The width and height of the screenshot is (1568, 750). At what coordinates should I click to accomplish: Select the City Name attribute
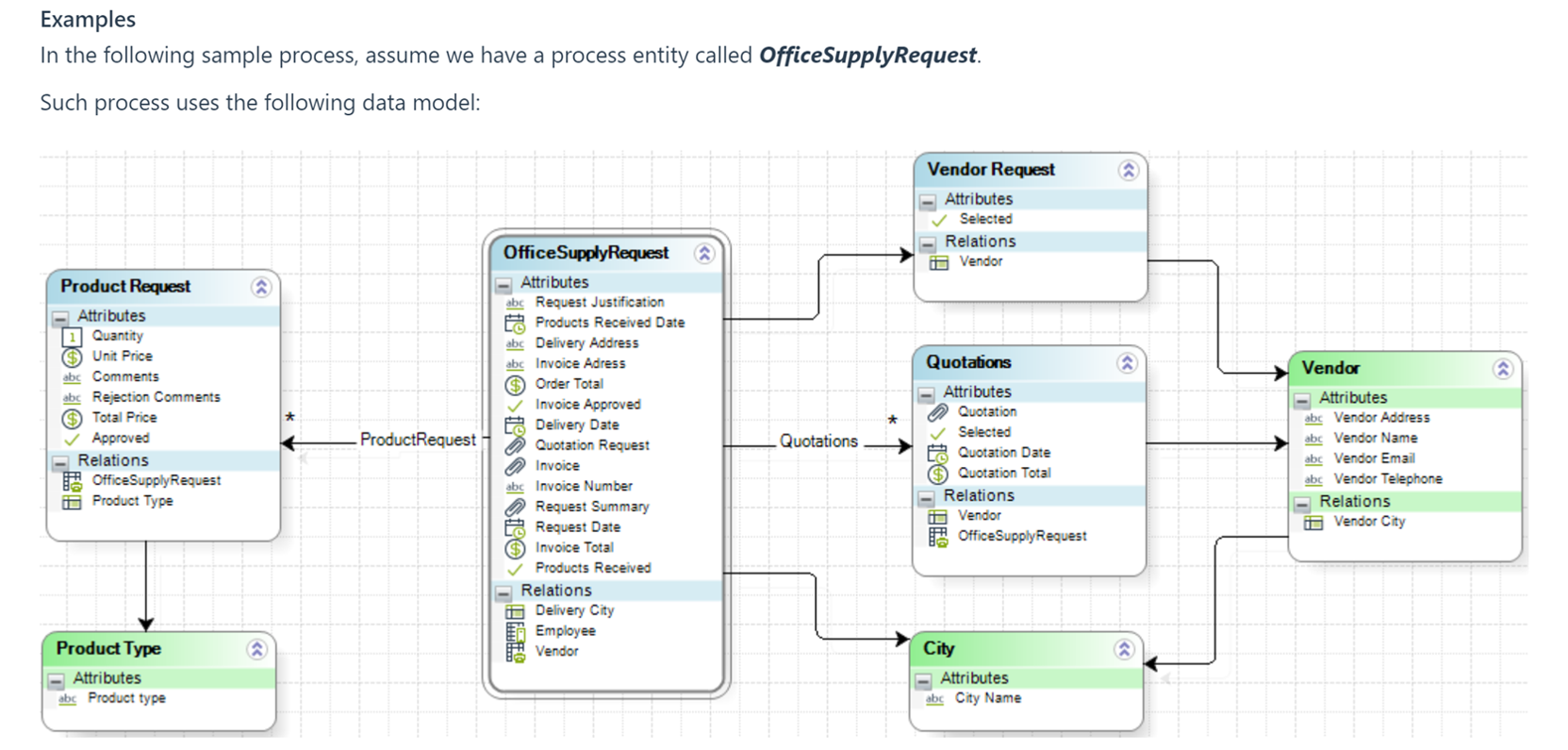[x=988, y=699]
